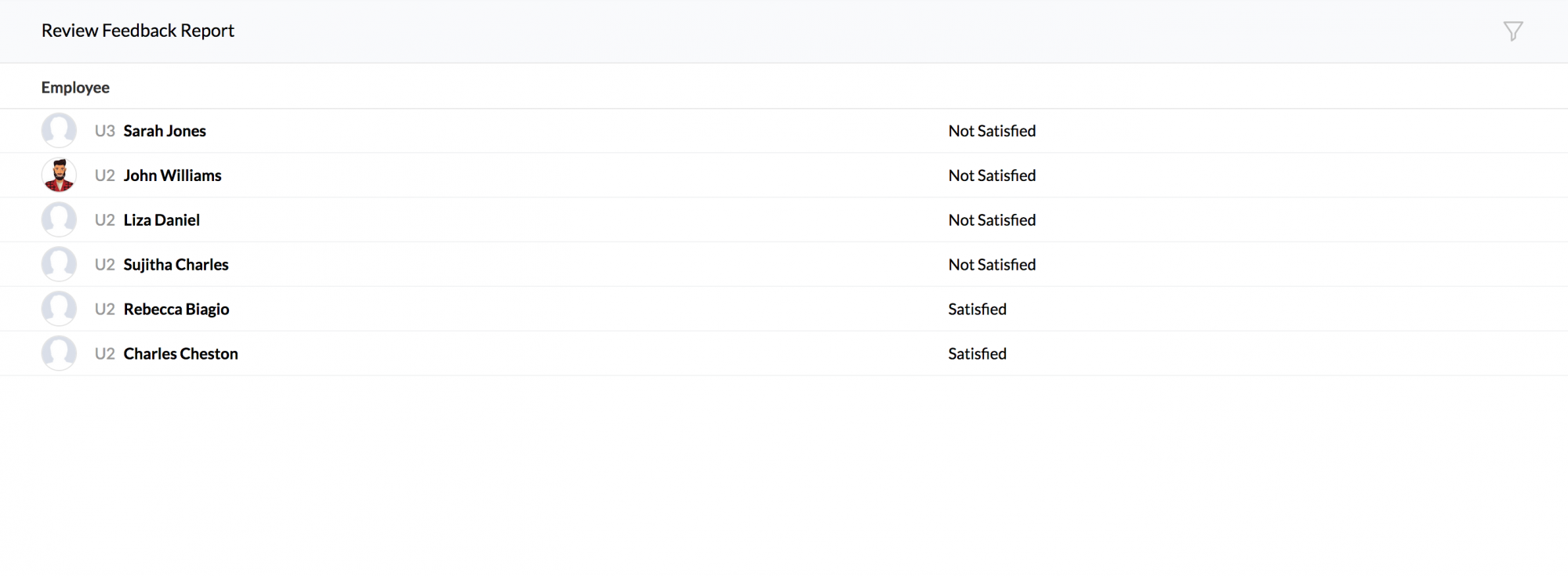Select John Williams's Not Satisfied status
This screenshot has height=576, width=1568.
pos(992,176)
